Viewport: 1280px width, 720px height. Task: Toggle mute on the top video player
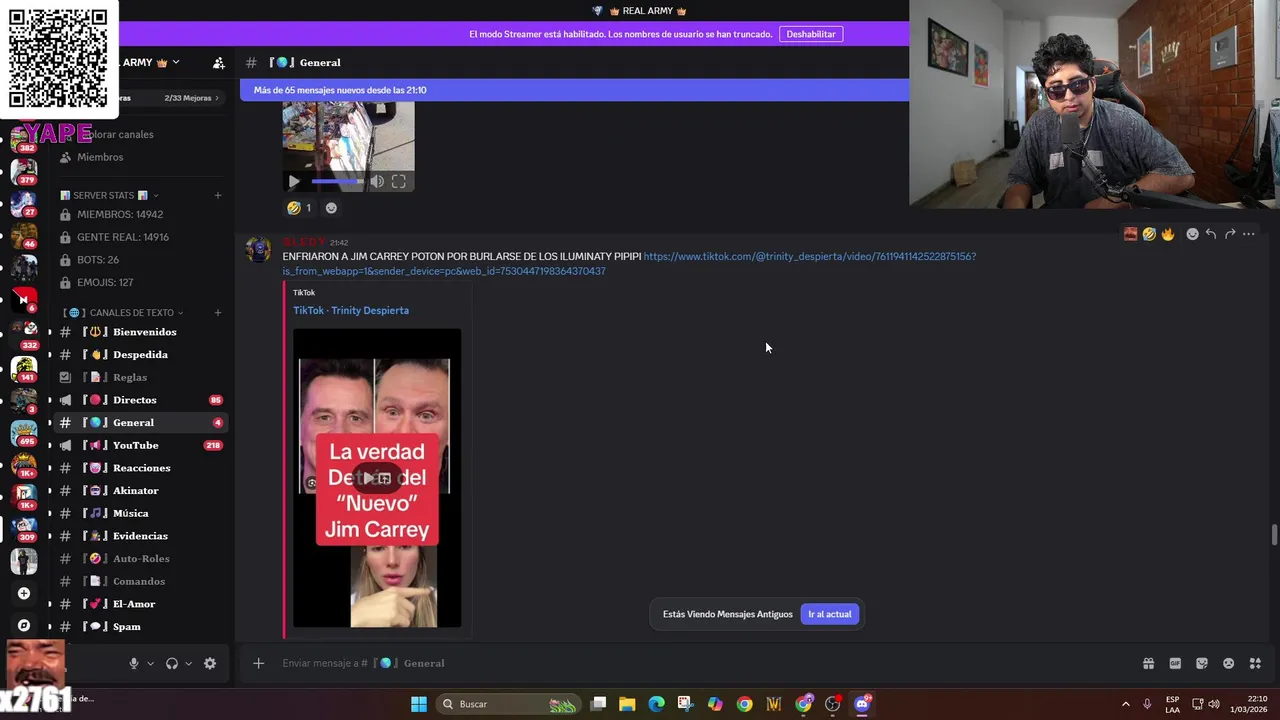pyautogui.click(x=377, y=181)
